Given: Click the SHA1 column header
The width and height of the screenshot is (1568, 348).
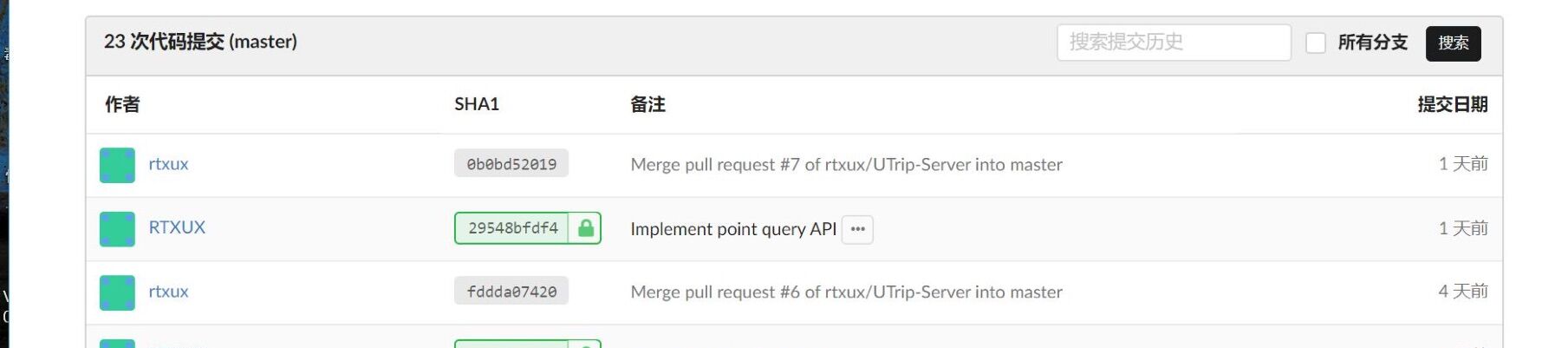Looking at the screenshot, I should [477, 104].
